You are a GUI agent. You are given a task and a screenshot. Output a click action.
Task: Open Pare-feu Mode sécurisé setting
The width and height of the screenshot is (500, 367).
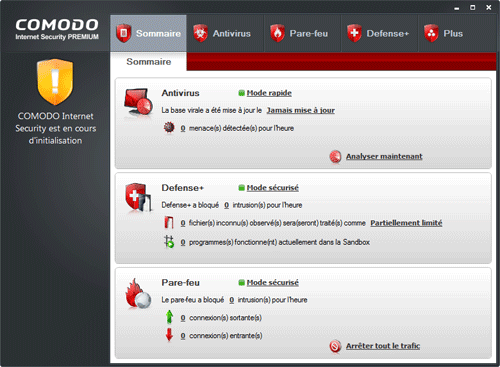click(x=273, y=283)
